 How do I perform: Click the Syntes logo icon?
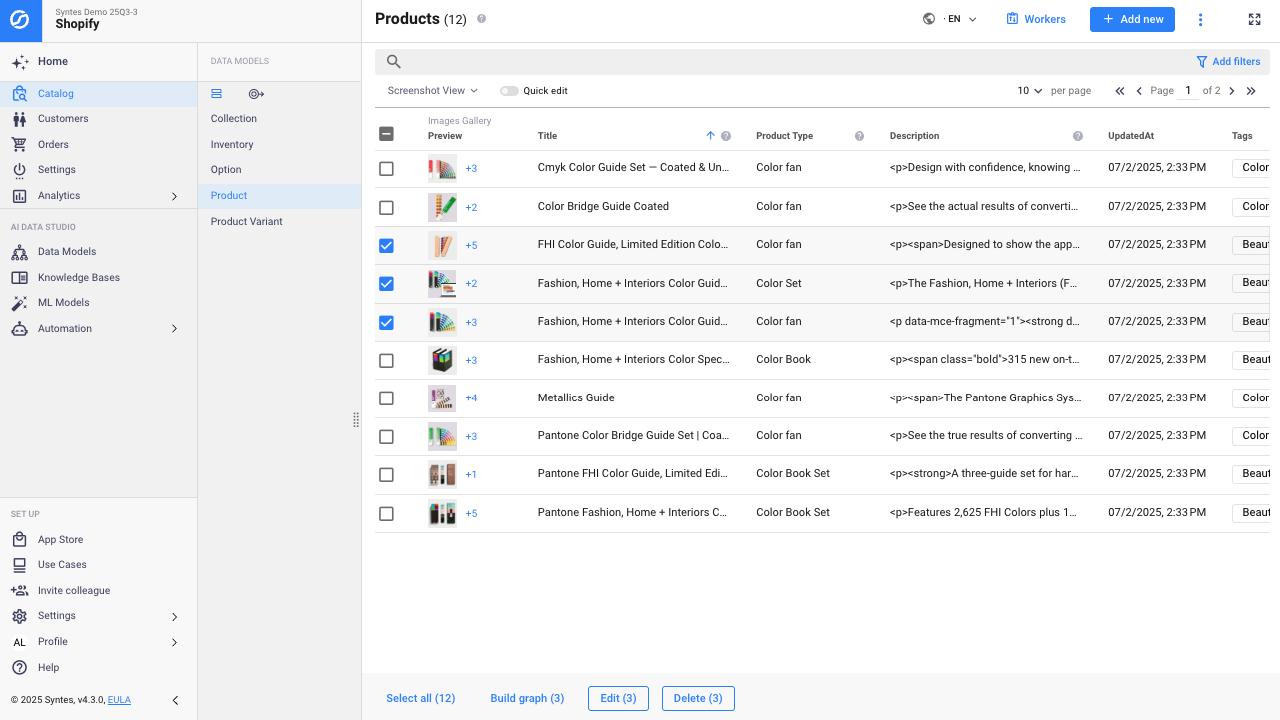click(20, 20)
